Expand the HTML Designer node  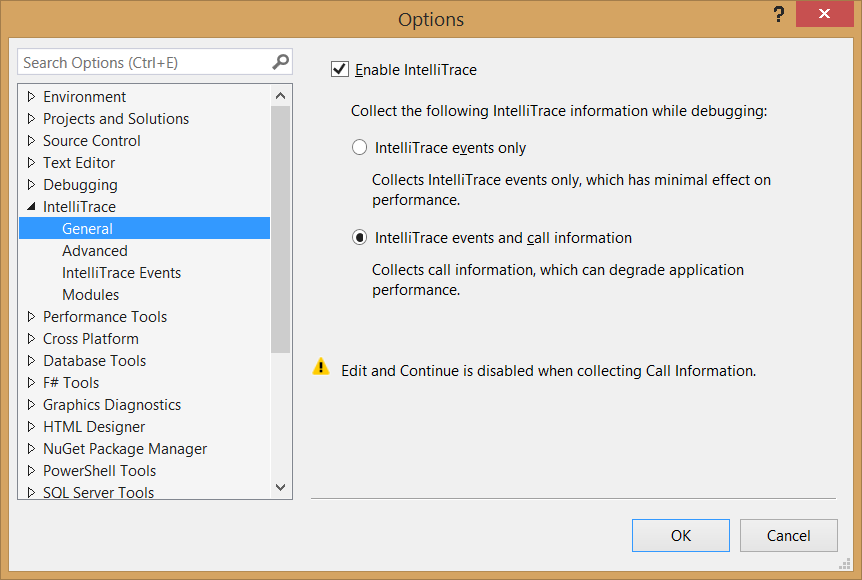point(31,427)
